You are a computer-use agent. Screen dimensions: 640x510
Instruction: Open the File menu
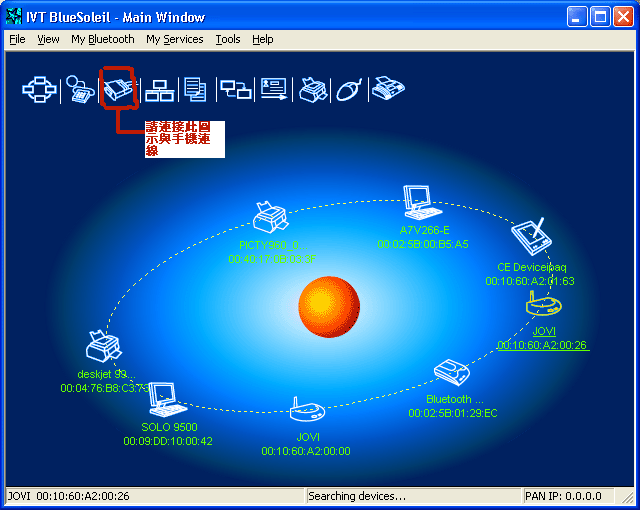click(x=17, y=39)
